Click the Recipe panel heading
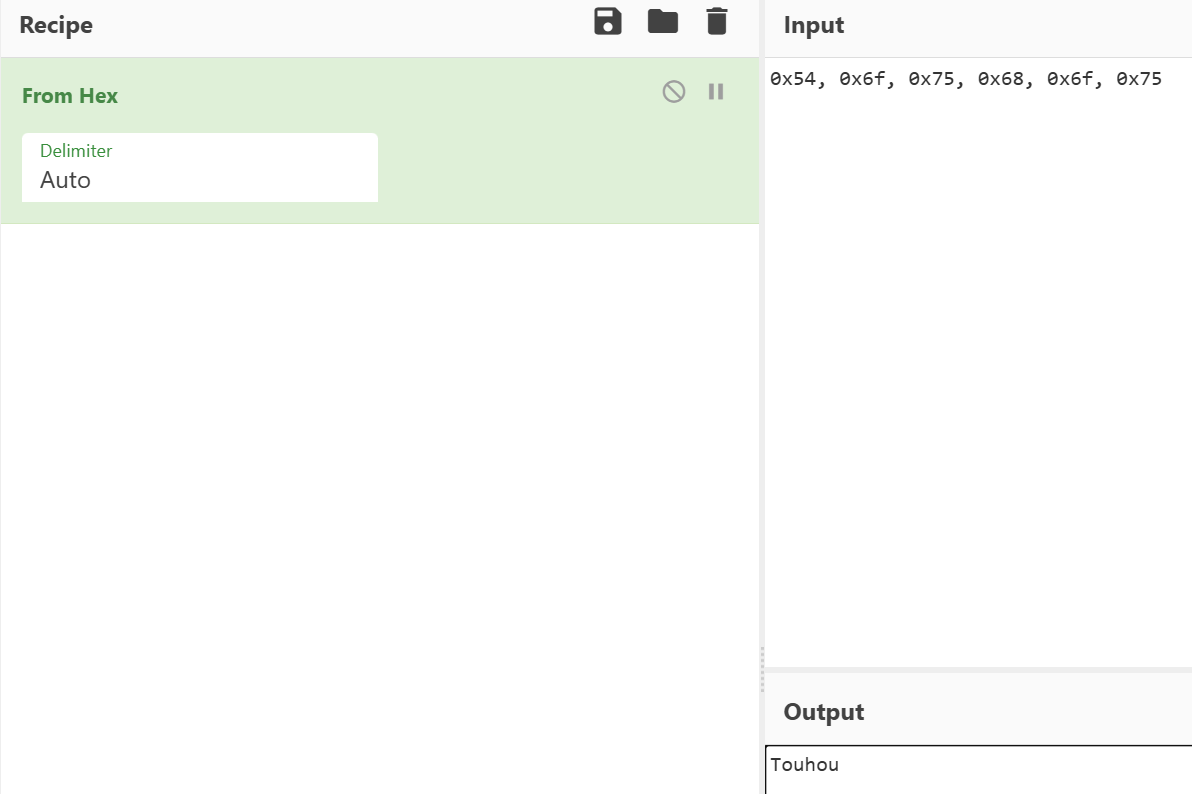1192x794 pixels. (x=56, y=26)
